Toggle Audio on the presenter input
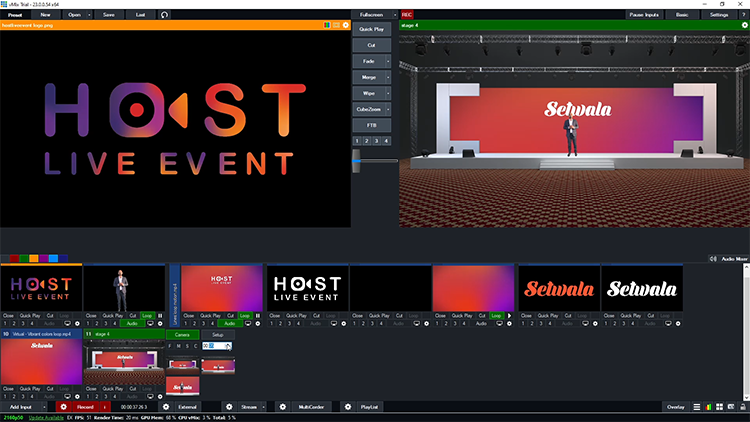The height and width of the screenshot is (422, 750). (x=131, y=324)
